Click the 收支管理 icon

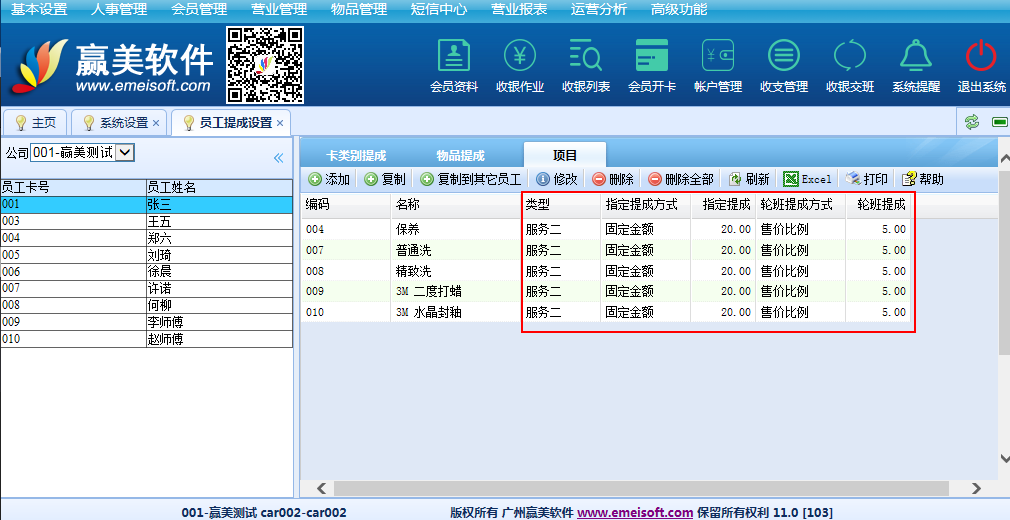pyautogui.click(x=784, y=56)
